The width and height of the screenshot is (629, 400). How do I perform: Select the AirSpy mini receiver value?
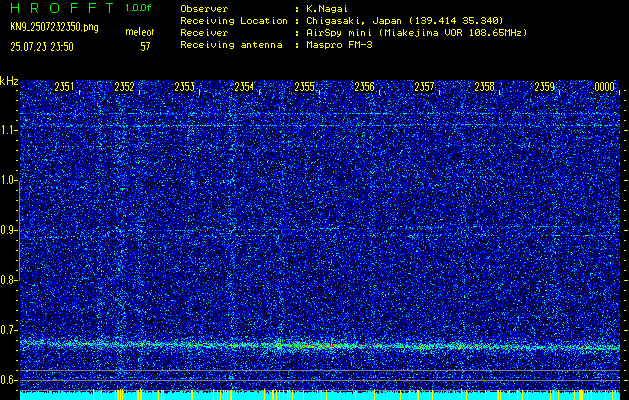pos(417,33)
